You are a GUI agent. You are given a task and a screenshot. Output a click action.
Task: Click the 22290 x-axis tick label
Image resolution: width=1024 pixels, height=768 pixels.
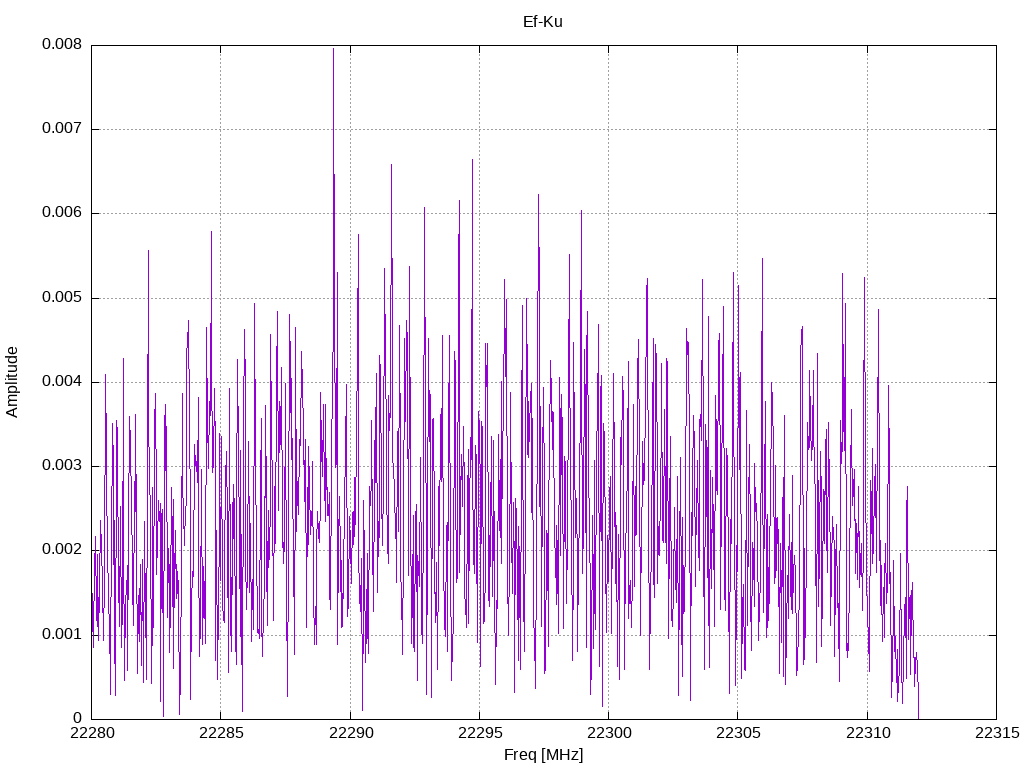pos(350,733)
